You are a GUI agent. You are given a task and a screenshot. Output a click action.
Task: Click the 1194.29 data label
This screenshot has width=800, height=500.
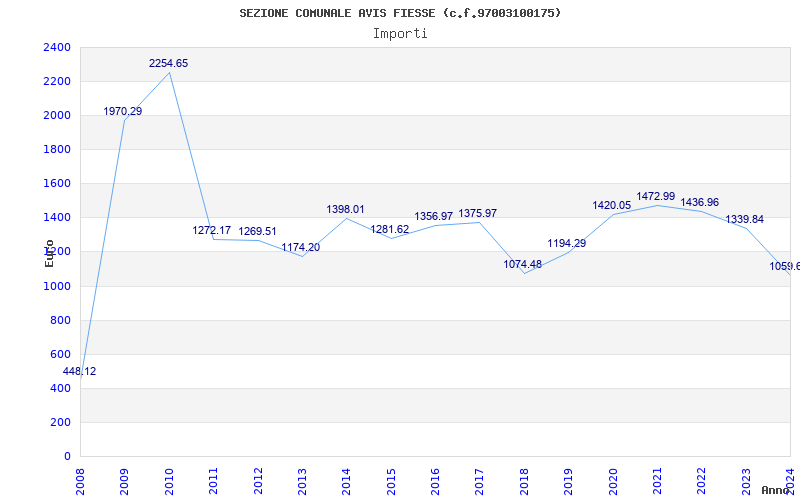coord(566,243)
